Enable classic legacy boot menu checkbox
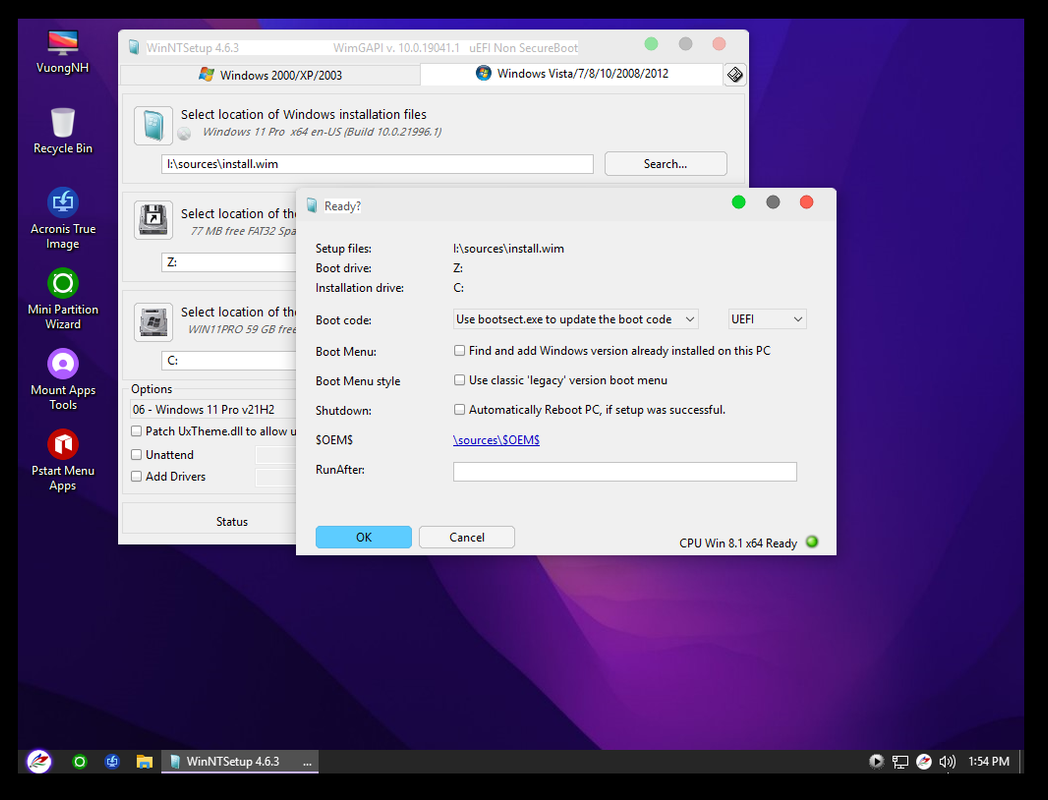Screen dimensions: 1048x800 coord(459,380)
